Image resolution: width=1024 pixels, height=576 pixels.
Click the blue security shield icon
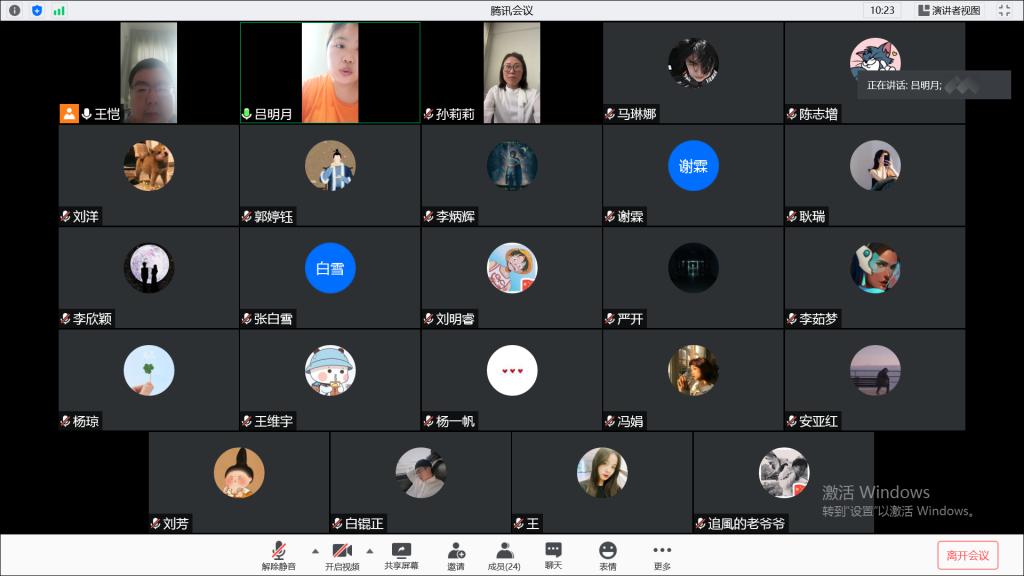tap(37, 10)
